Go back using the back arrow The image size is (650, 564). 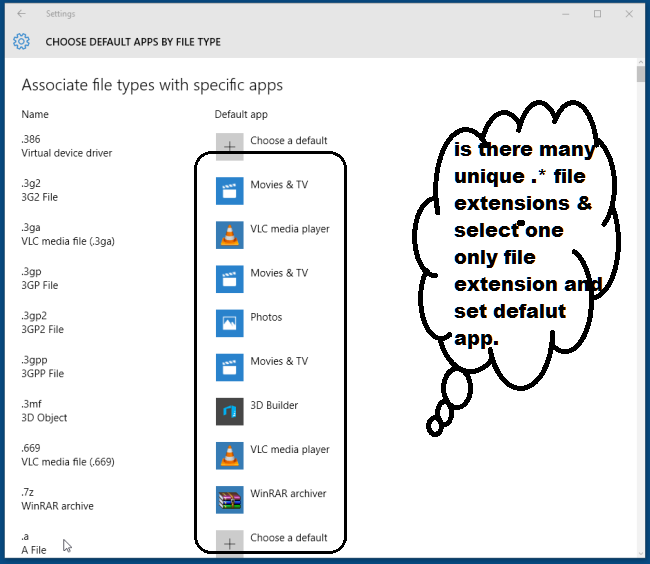22,14
